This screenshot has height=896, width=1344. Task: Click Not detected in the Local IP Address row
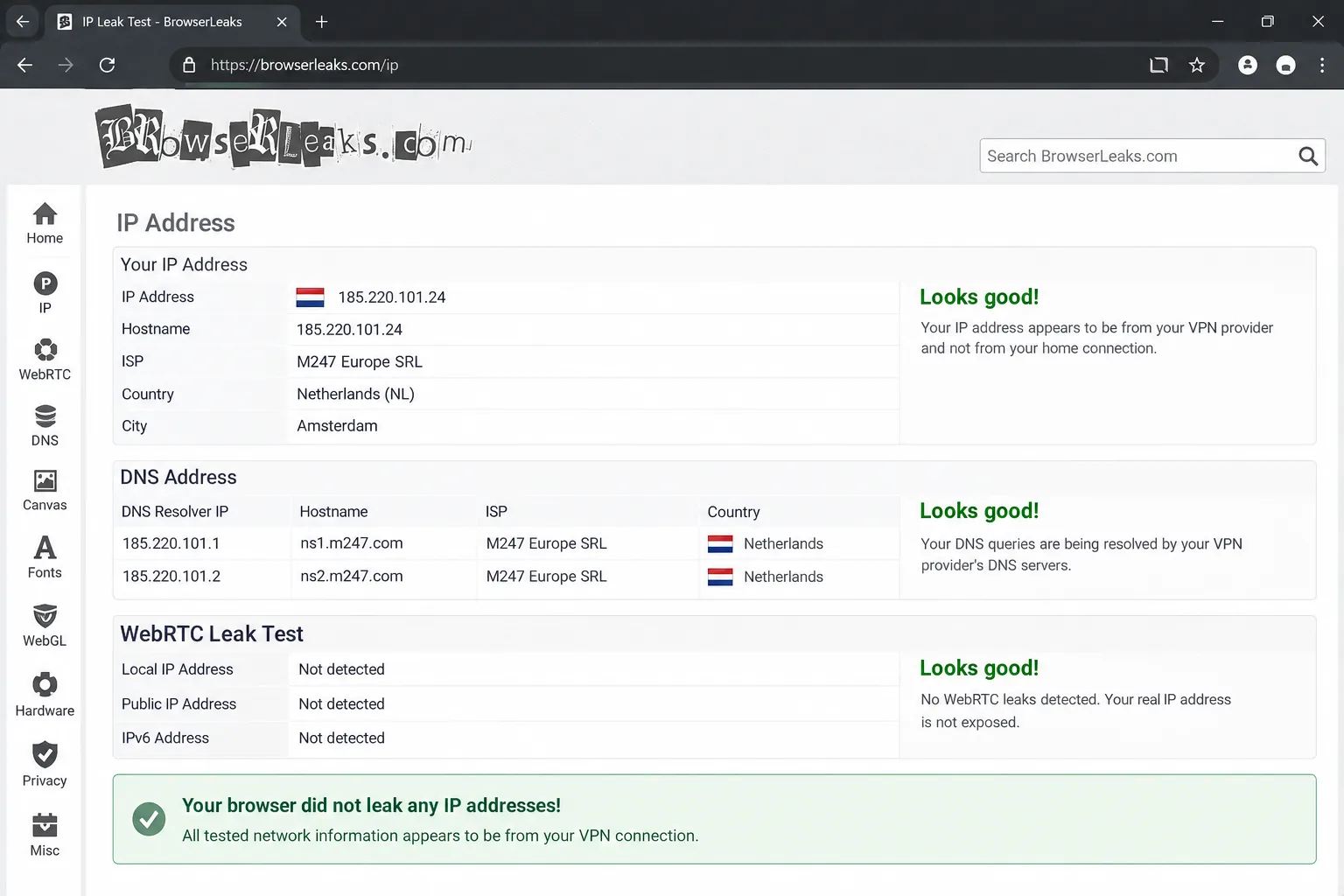341,669
